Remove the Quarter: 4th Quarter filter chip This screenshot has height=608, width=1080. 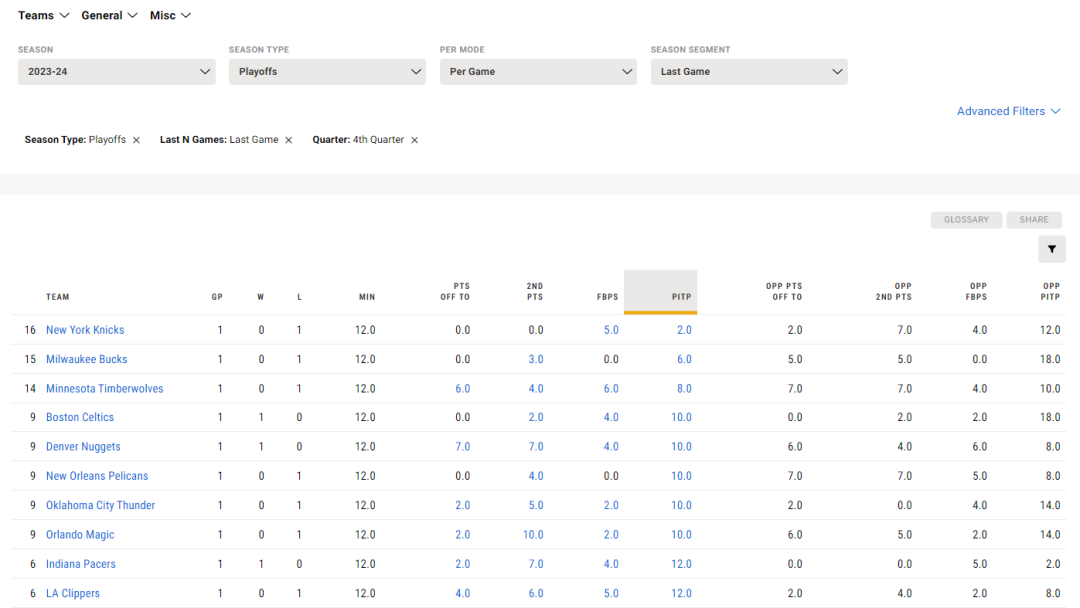(x=415, y=140)
